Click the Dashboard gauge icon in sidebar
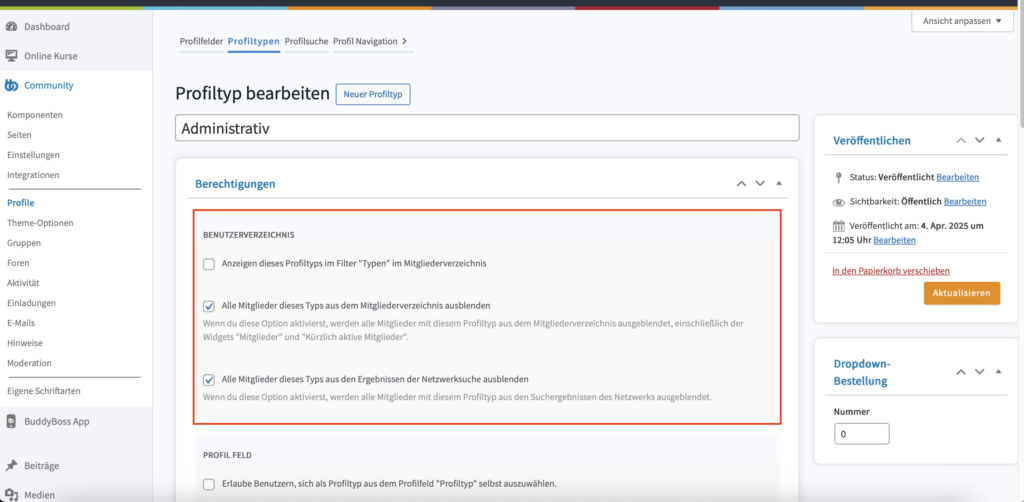Viewport: 1024px width, 502px height. [12, 26]
